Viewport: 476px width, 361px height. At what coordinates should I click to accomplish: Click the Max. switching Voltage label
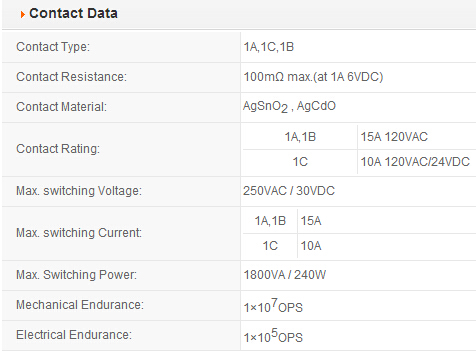point(79,191)
